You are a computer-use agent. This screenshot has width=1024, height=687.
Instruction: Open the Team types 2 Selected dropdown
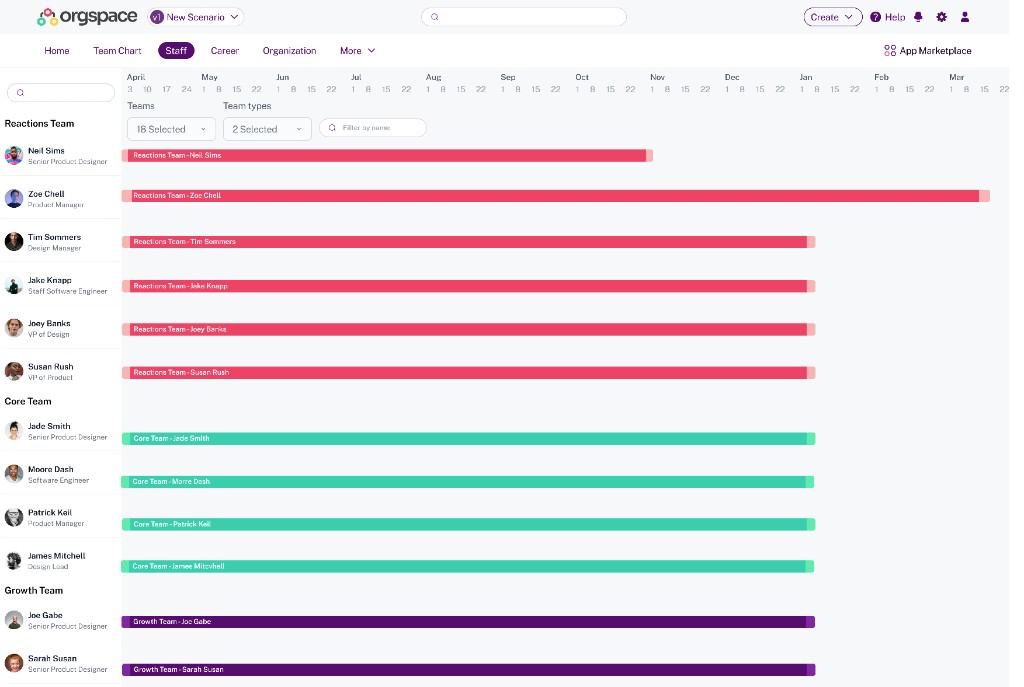pyautogui.click(x=267, y=129)
